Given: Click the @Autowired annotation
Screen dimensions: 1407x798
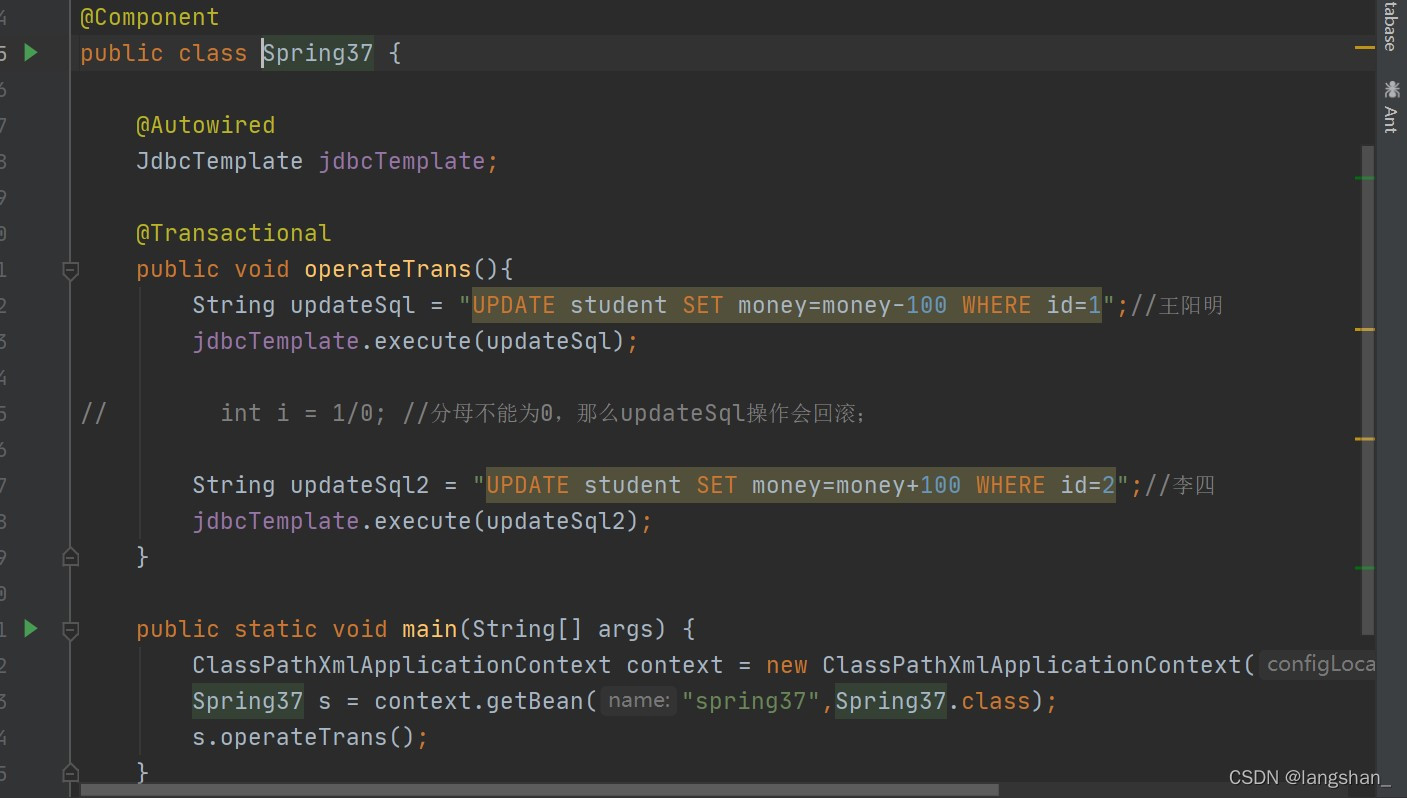Looking at the screenshot, I should pos(205,125).
